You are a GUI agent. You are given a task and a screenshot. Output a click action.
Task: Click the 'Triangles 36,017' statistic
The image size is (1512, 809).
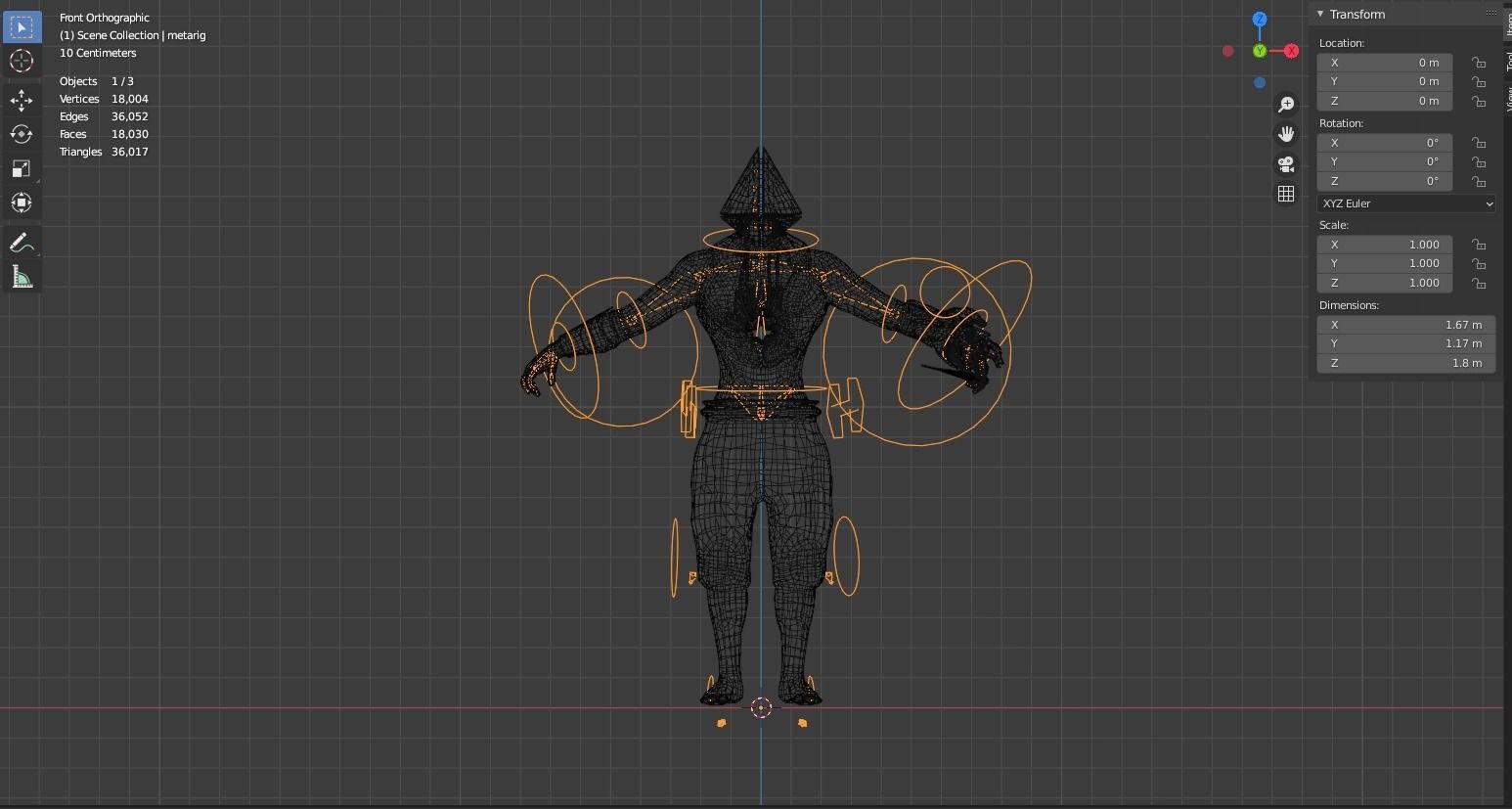pos(104,152)
